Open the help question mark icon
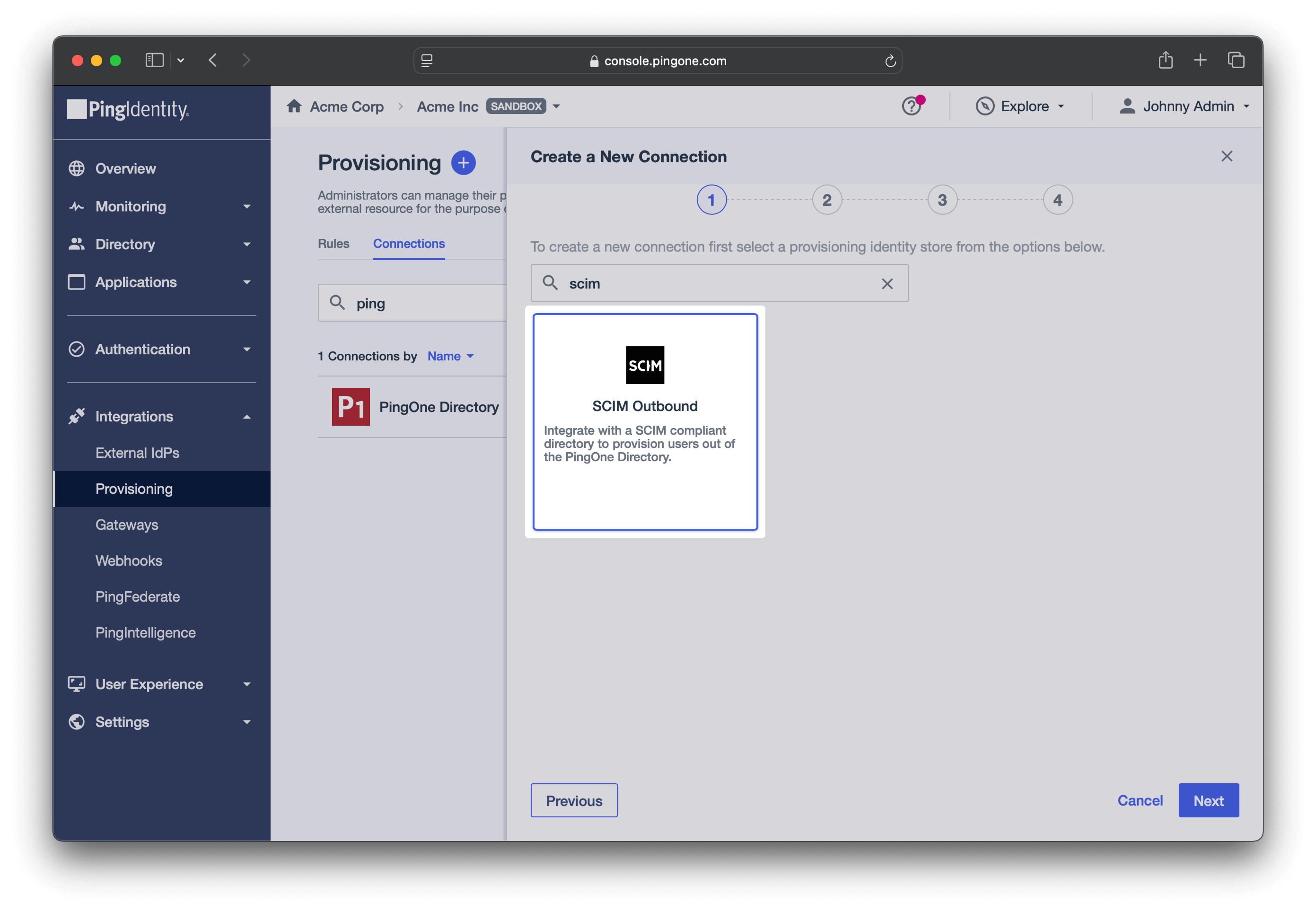This screenshot has width=1316, height=911. pyautogui.click(x=912, y=106)
